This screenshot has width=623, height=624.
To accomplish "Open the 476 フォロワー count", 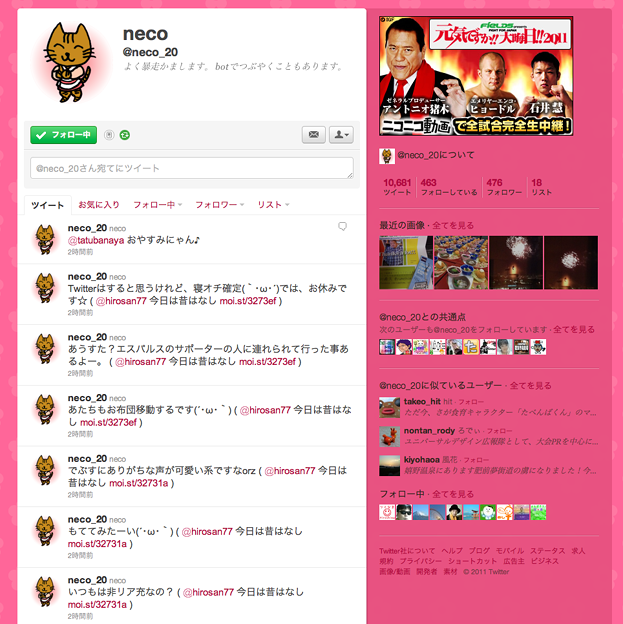I will [x=504, y=187].
